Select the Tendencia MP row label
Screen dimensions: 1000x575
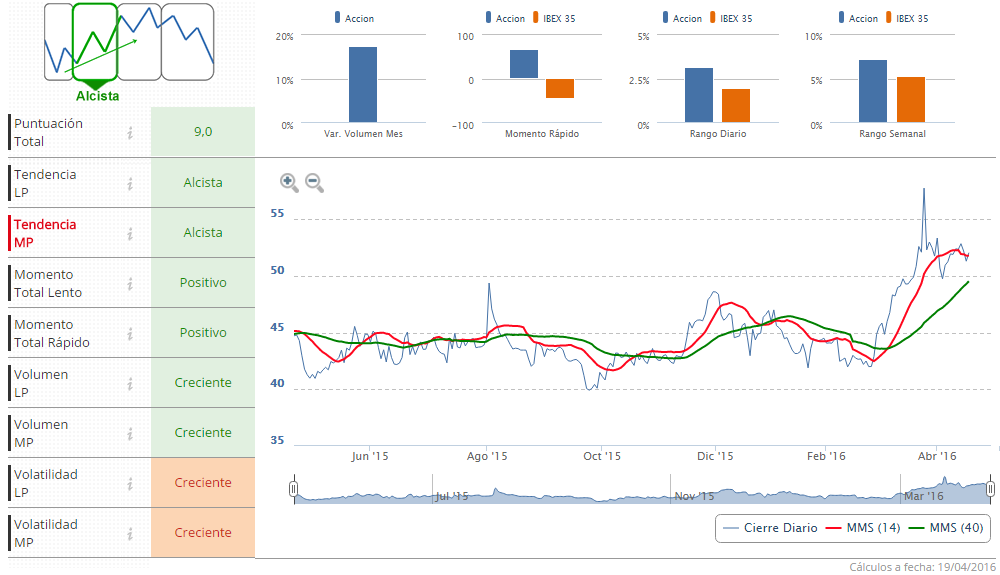[x=45, y=233]
